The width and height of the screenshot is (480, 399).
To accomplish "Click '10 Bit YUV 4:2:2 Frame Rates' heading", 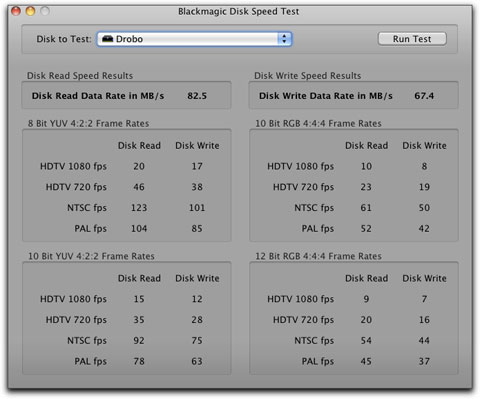I will (x=91, y=256).
